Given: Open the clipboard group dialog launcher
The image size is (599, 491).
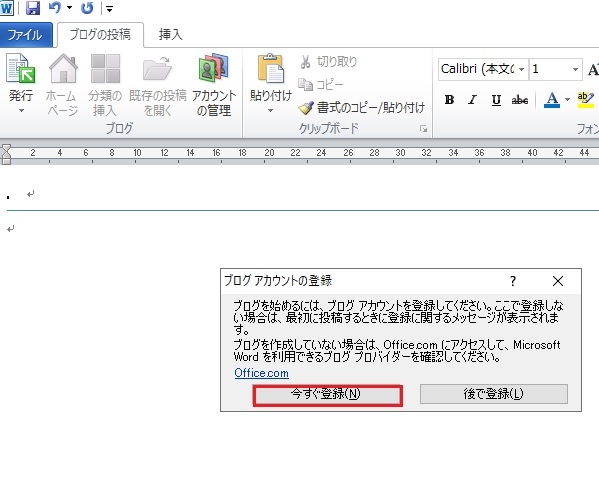Looking at the screenshot, I should 423,129.
